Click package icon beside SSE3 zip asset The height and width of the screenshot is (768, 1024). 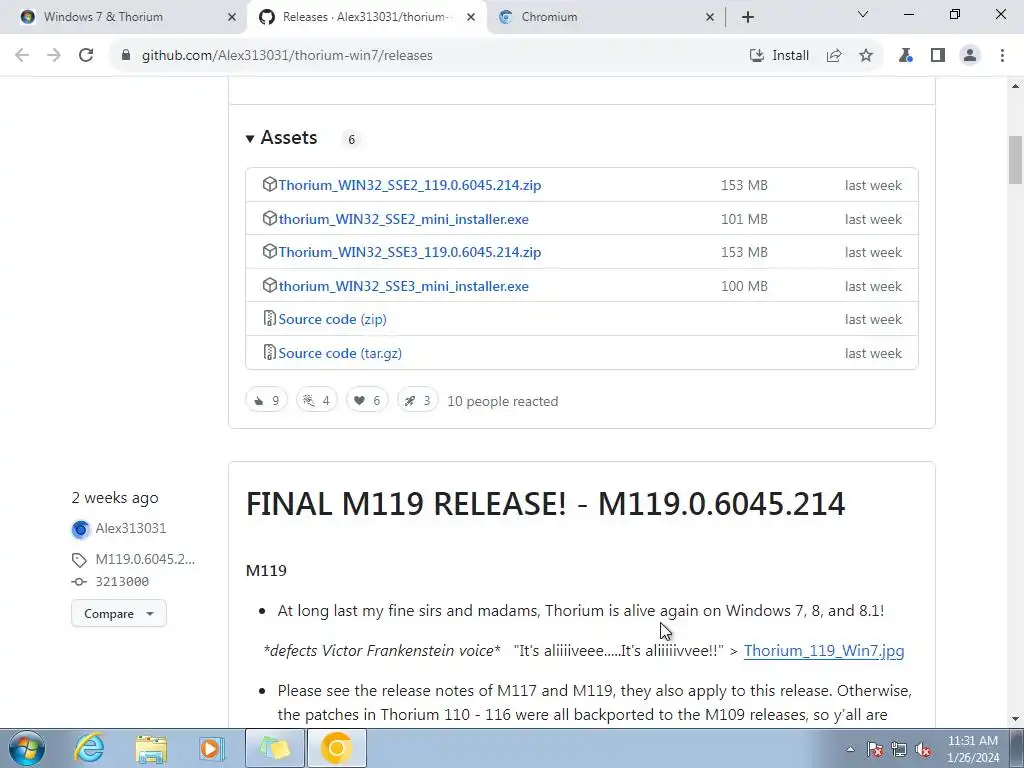pyautogui.click(x=269, y=251)
